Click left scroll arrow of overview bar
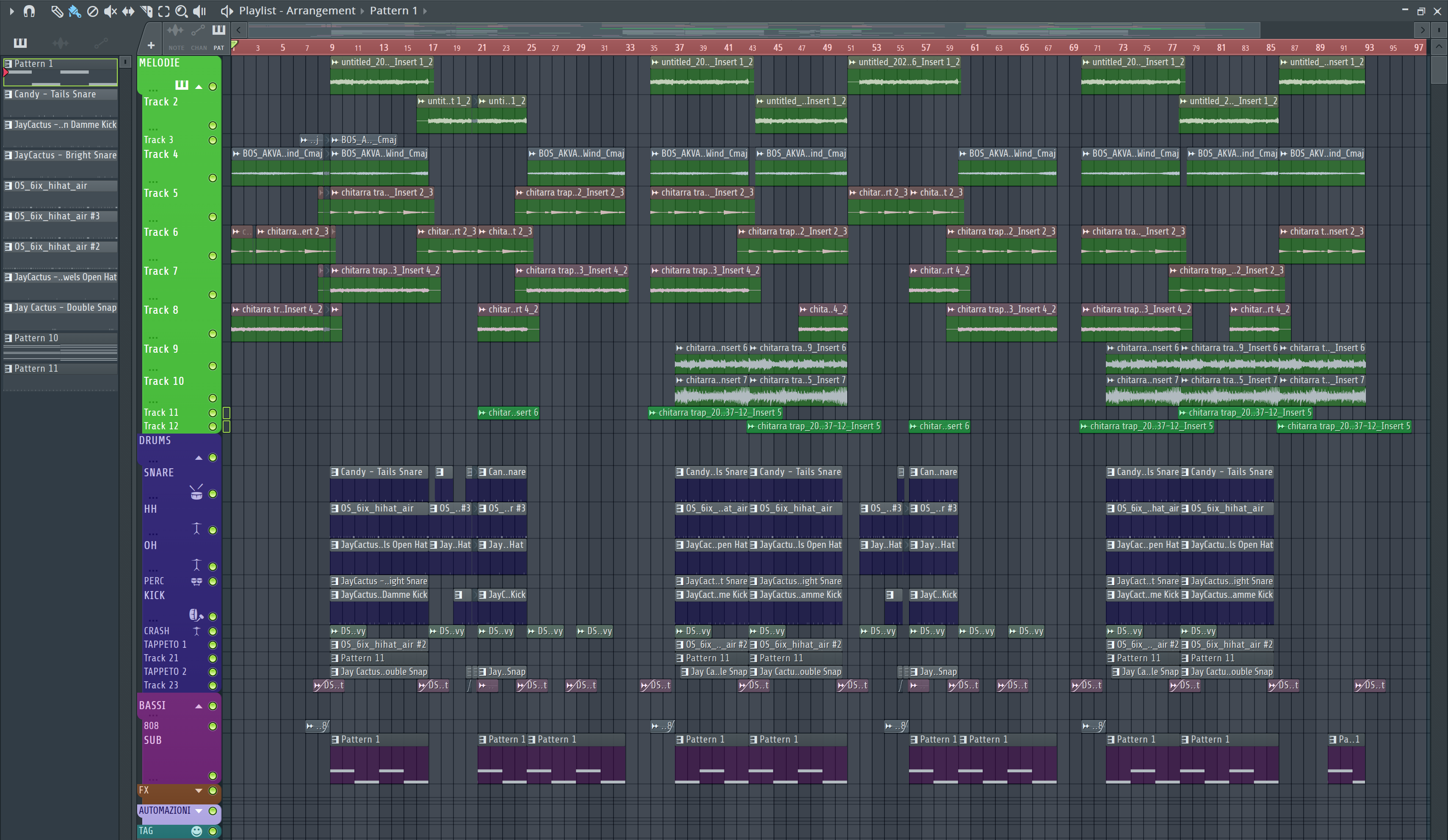This screenshot has height=840, width=1448. 238,30
